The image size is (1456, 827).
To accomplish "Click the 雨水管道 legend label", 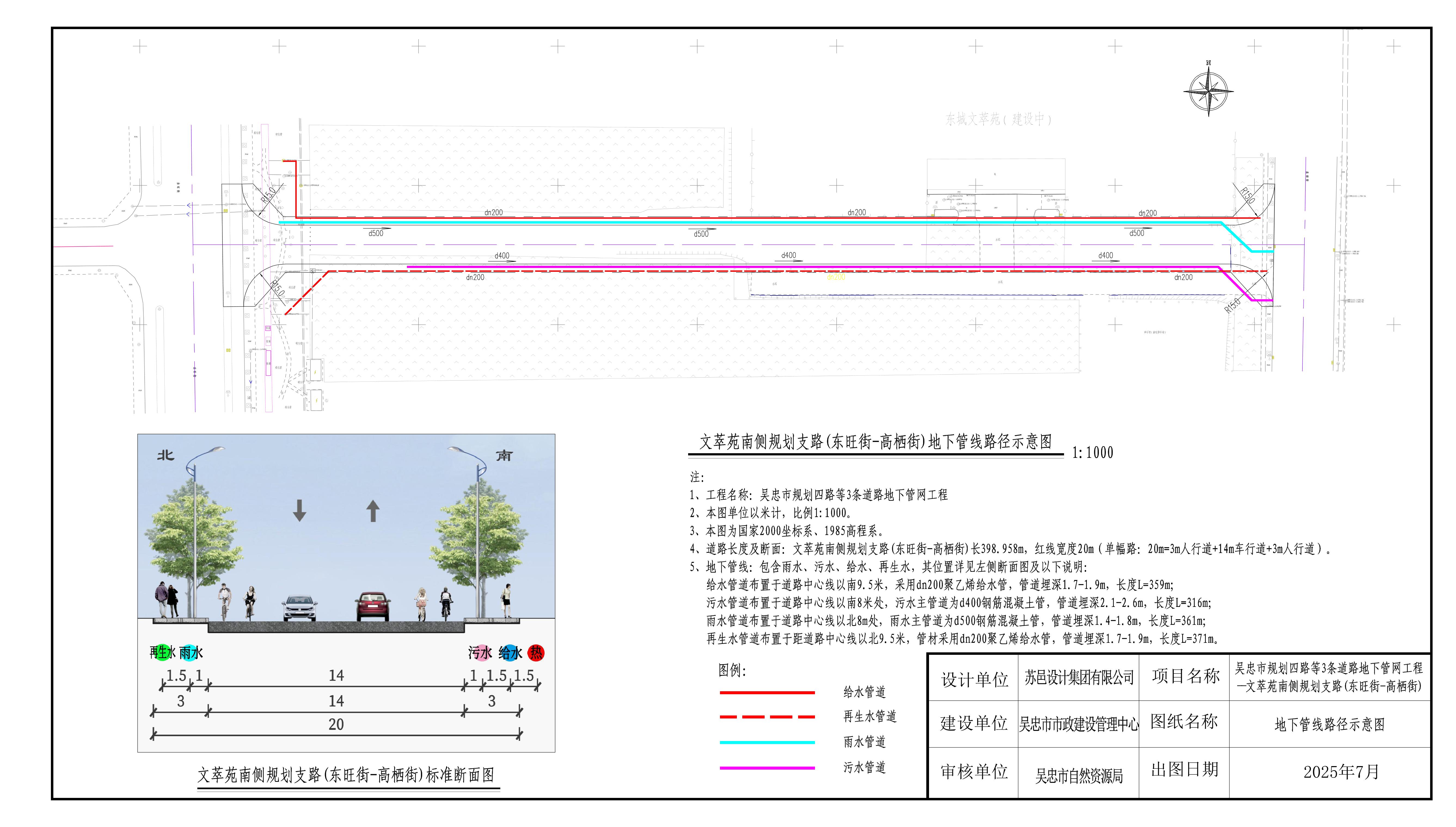I will [865, 741].
